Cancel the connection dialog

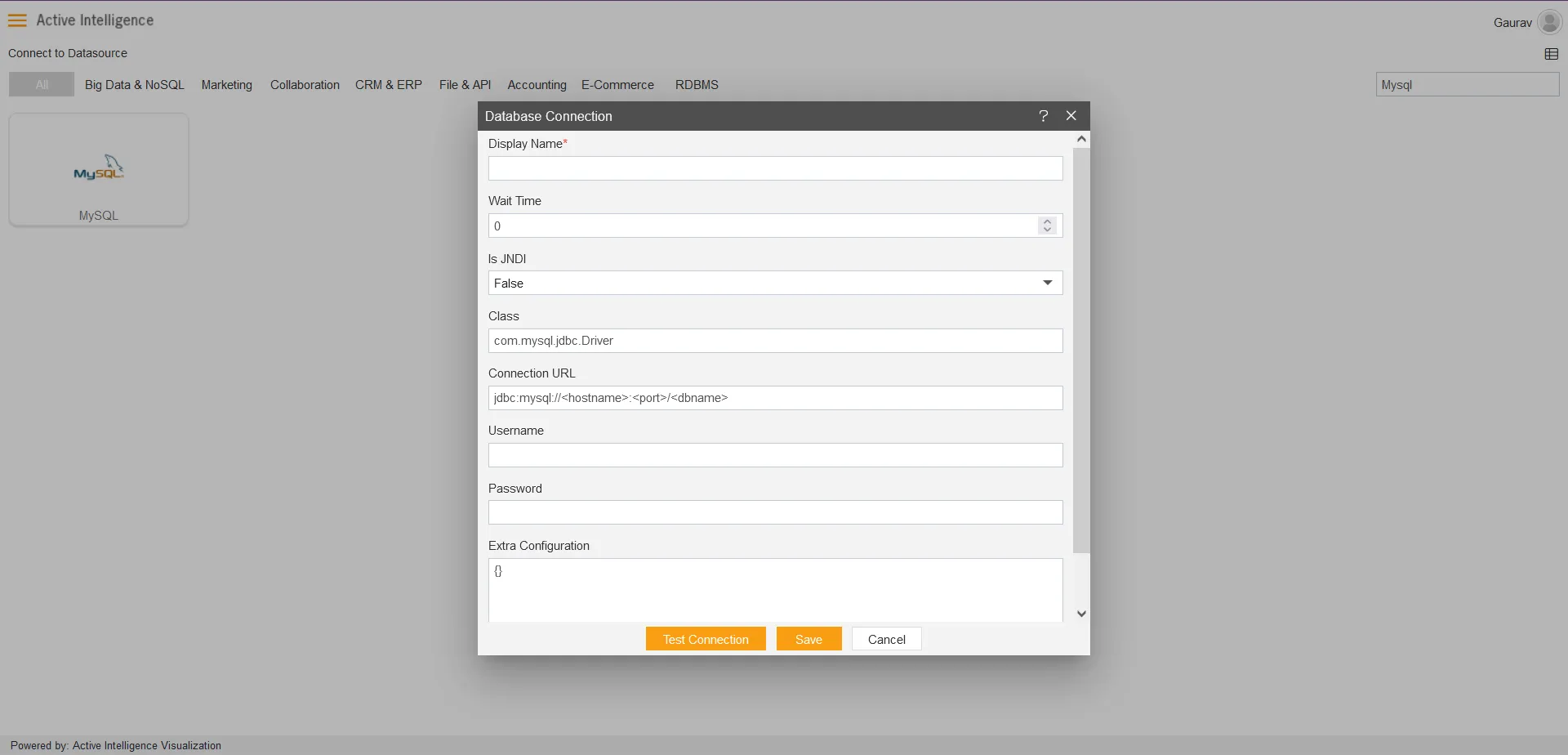[x=887, y=639]
